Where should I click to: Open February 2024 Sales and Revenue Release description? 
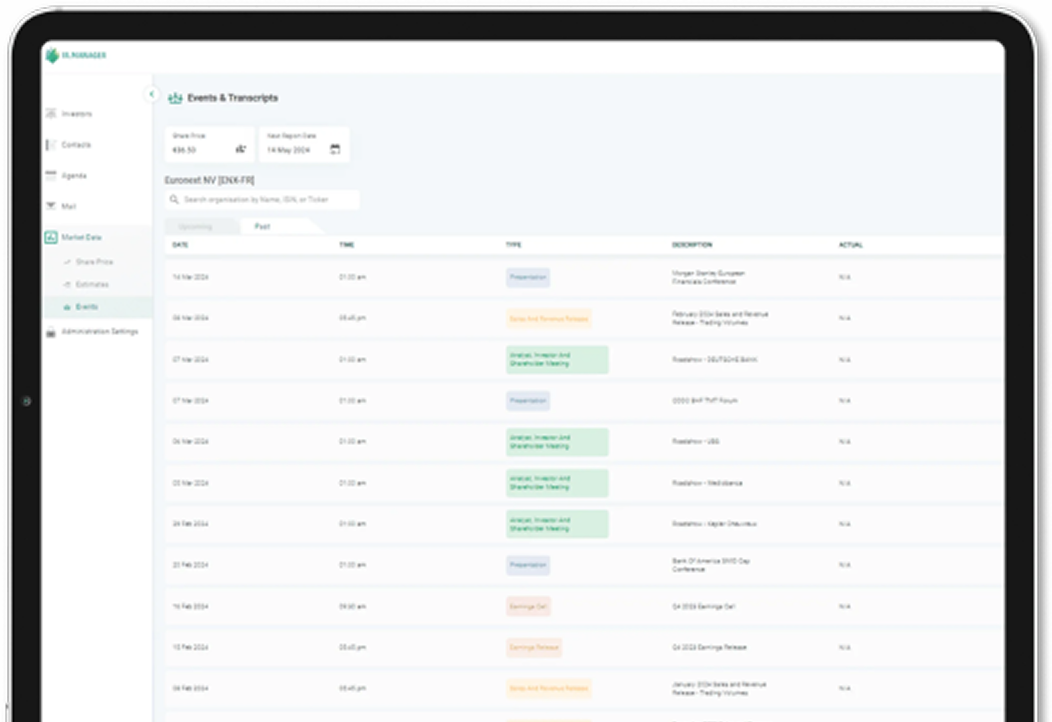click(x=721, y=318)
